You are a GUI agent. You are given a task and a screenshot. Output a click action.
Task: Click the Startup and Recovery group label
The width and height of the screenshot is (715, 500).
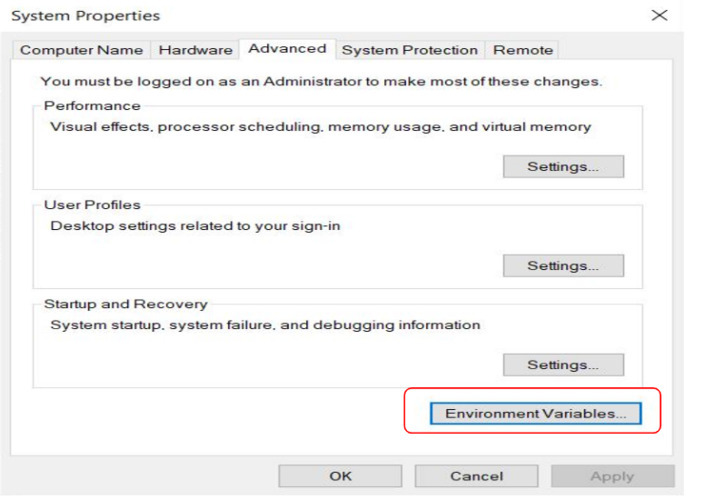(125, 304)
